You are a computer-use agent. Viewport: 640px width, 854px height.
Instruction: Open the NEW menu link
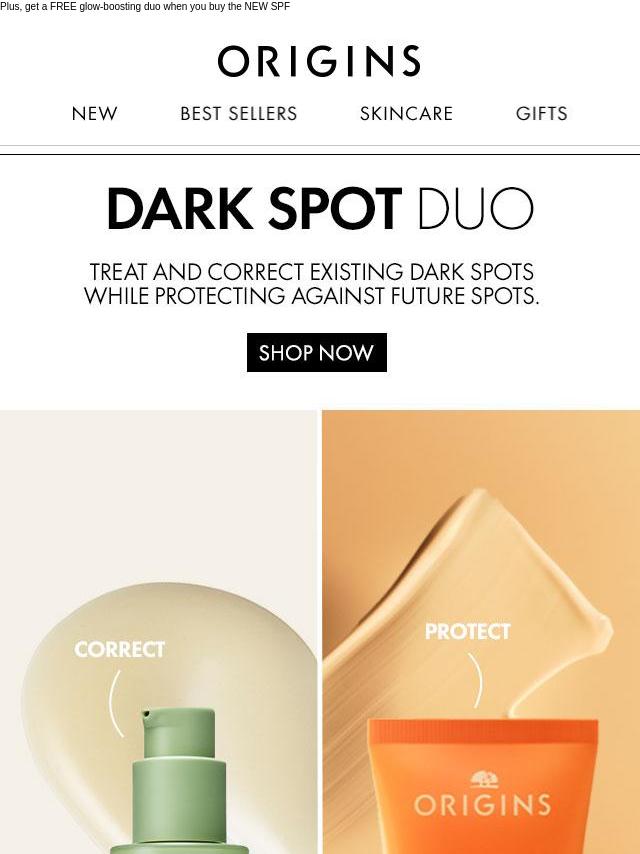point(94,113)
